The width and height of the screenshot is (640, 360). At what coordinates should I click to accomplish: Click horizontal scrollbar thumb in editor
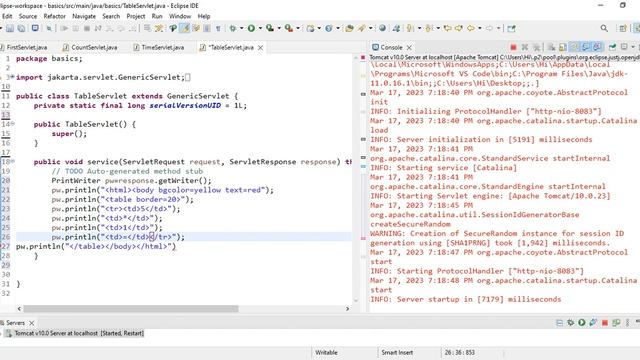coord(131,309)
